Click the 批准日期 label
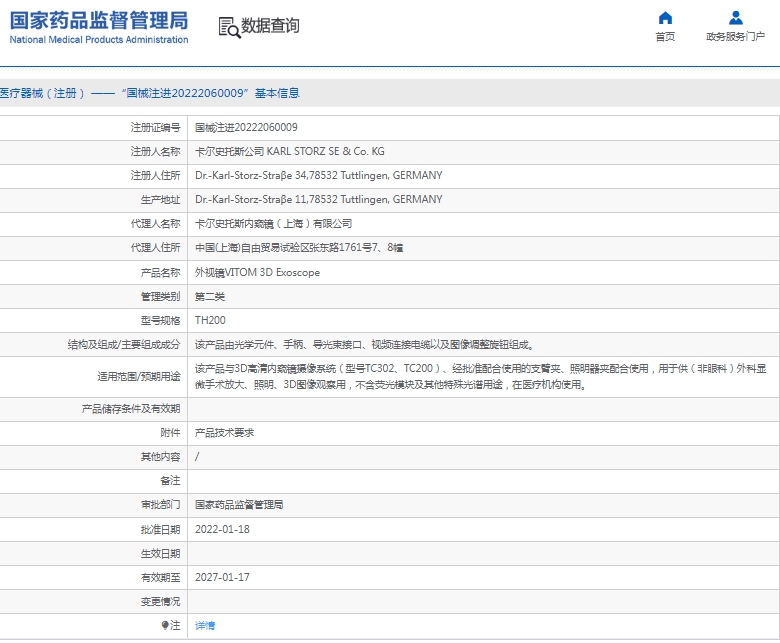 coord(160,530)
